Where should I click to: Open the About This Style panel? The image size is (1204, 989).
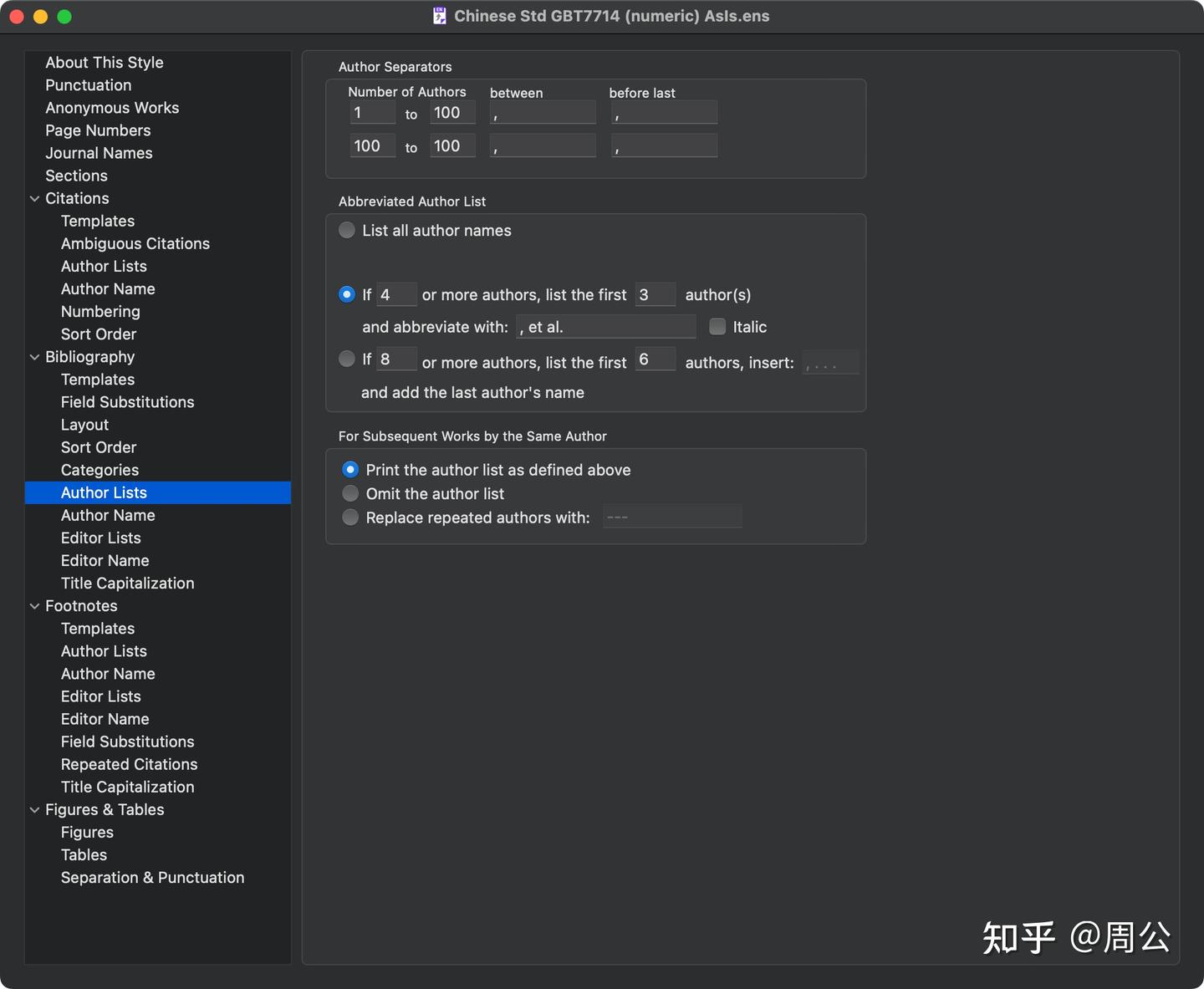105,63
